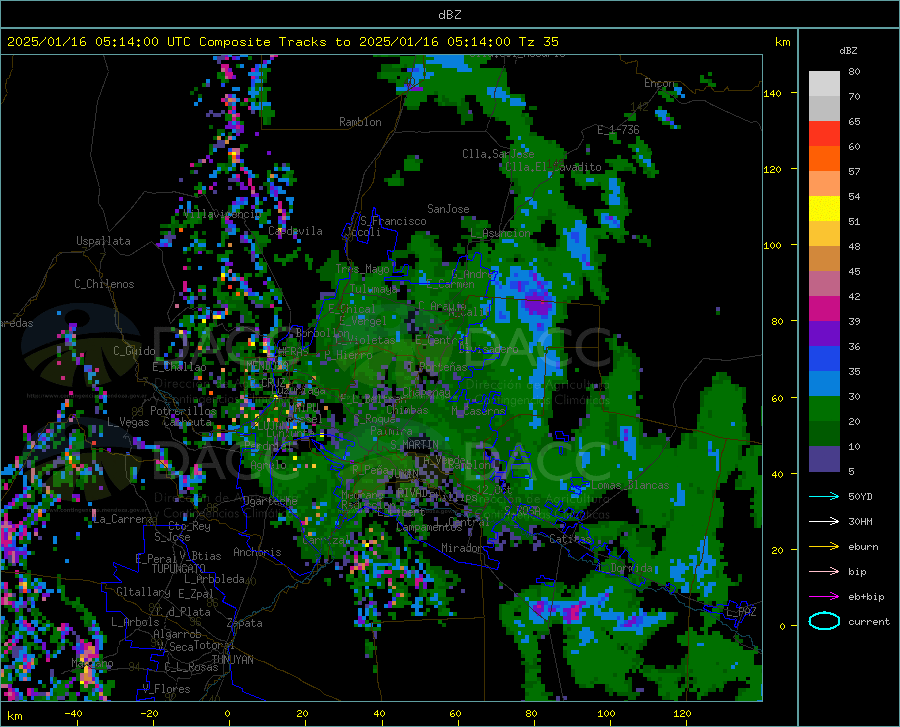This screenshot has width=900, height=727.
Task: Pick the bright yellow 51-54 dBZ swatch
Action: point(824,209)
